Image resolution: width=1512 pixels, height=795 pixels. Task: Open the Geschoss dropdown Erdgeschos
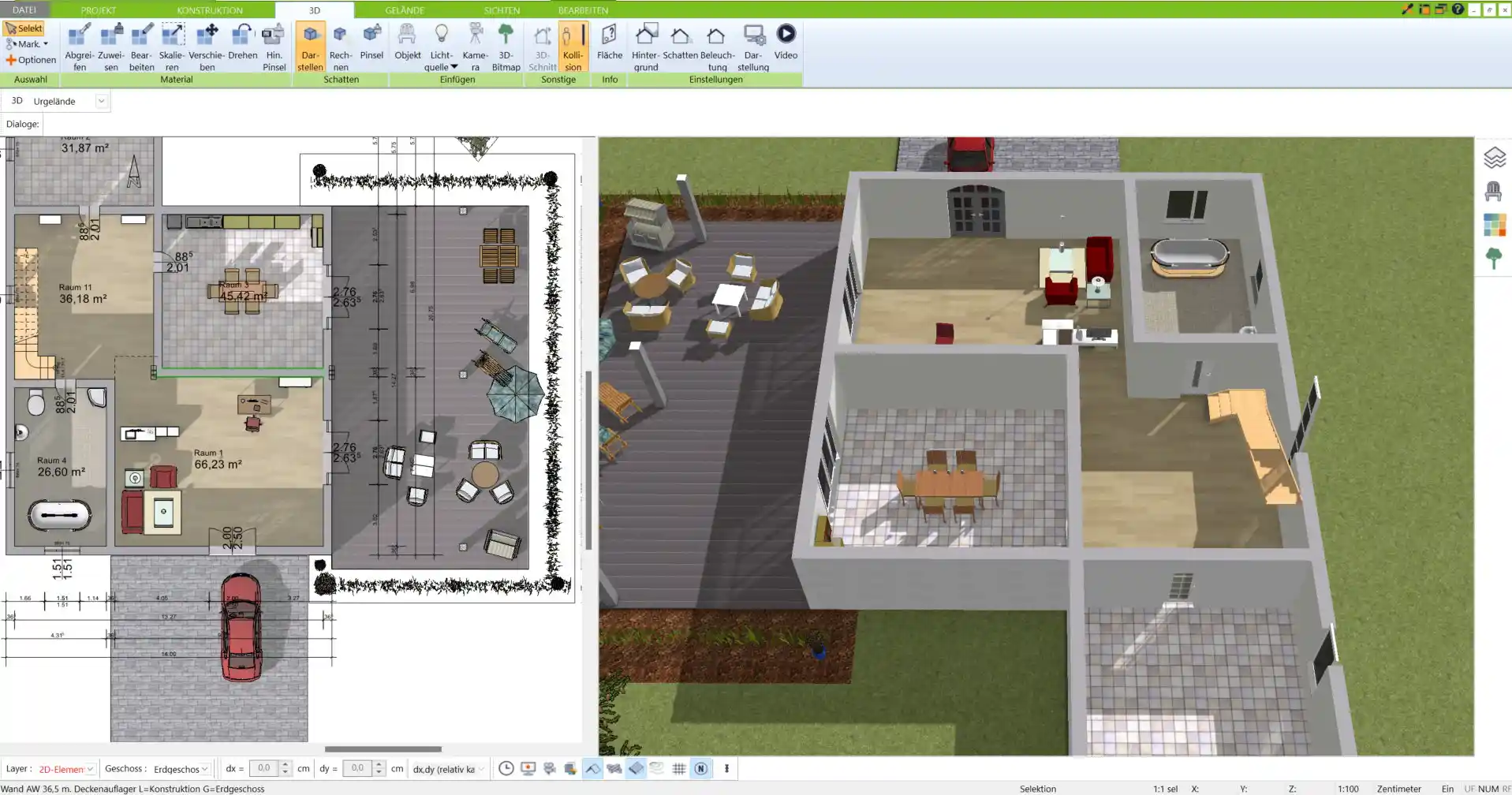(181, 769)
